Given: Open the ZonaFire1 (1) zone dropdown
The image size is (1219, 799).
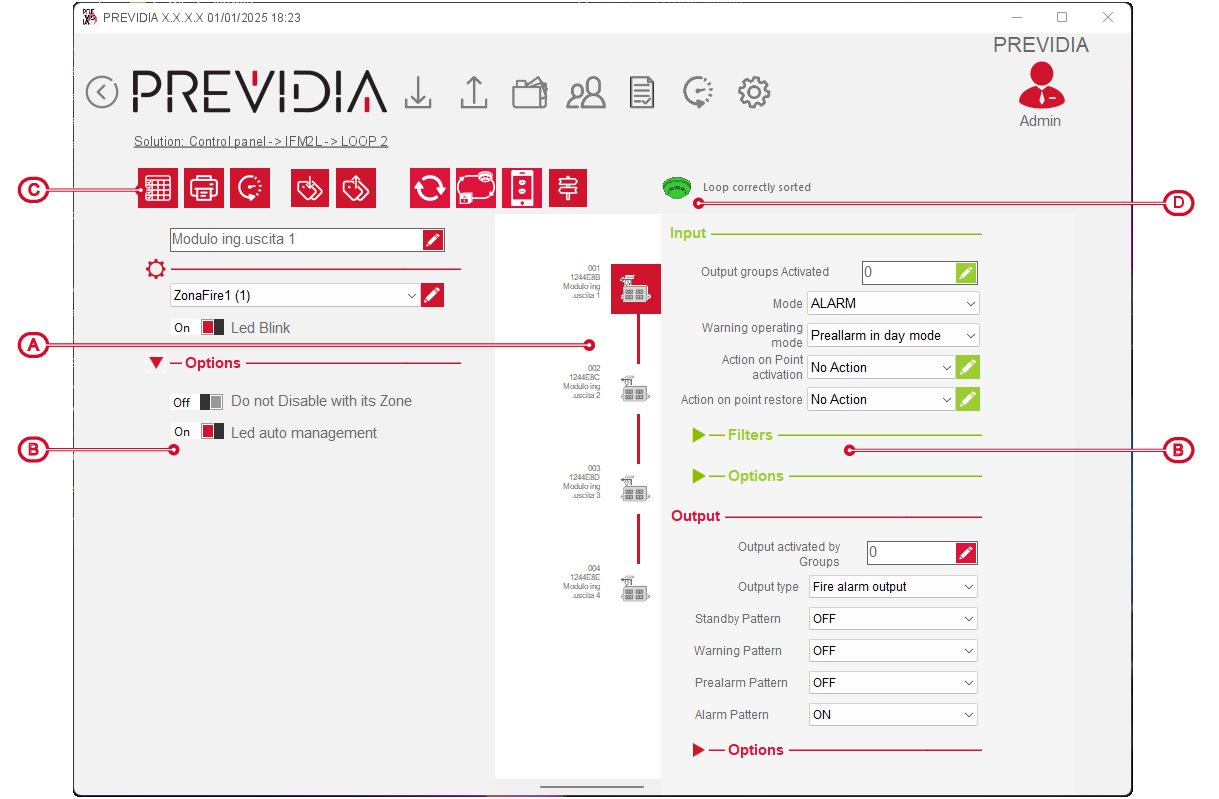Looking at the screenshot, I should 295,295.
